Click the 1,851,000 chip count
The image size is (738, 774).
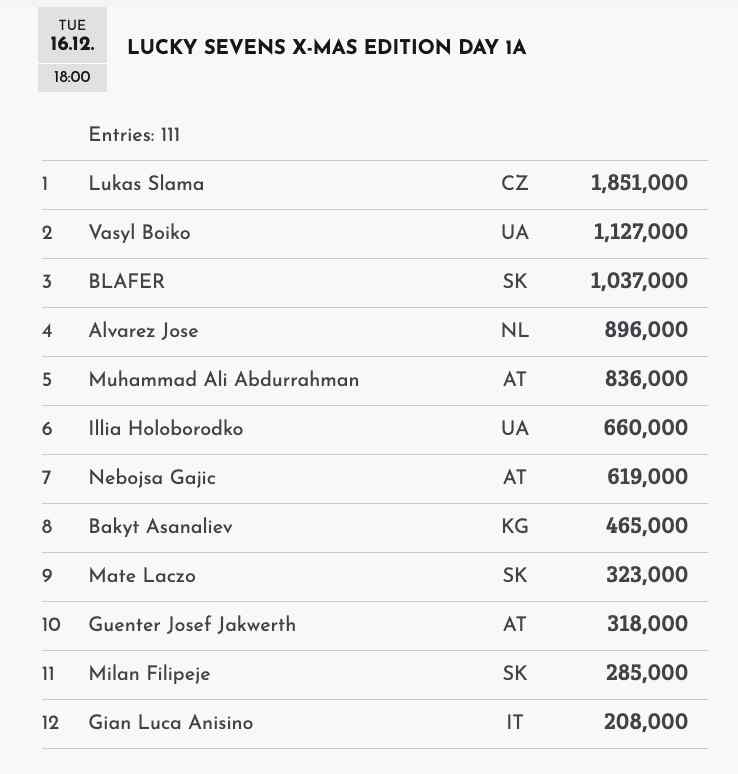coord(639,184)
